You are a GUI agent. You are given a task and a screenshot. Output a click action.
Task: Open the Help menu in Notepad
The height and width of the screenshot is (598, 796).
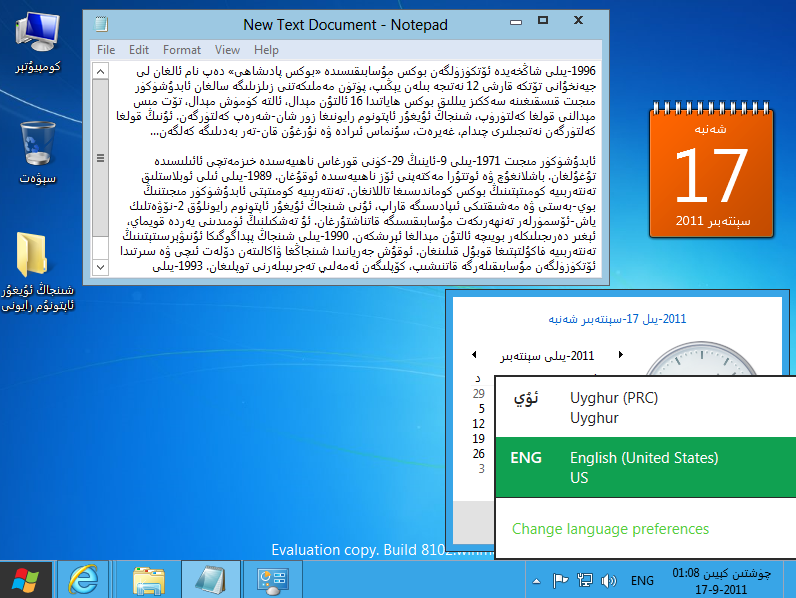tap(266, 50)
